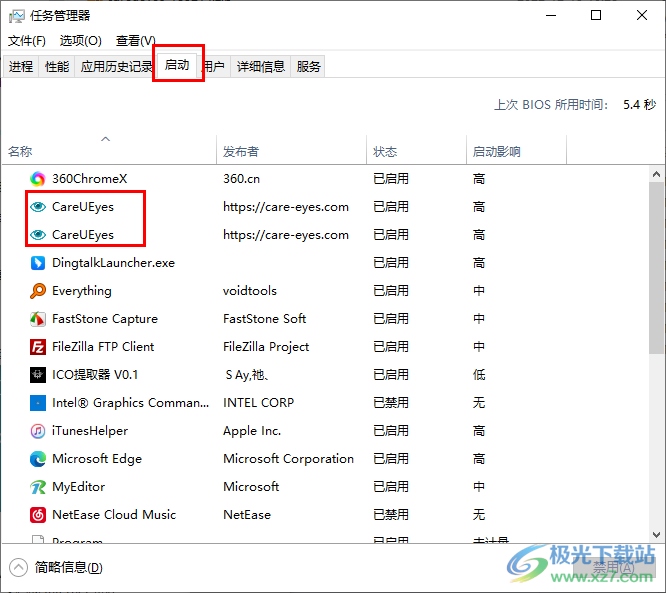Select the ICO提取器 V0.1 icon
Screen dimensions: 666x593
click(38, 375)
